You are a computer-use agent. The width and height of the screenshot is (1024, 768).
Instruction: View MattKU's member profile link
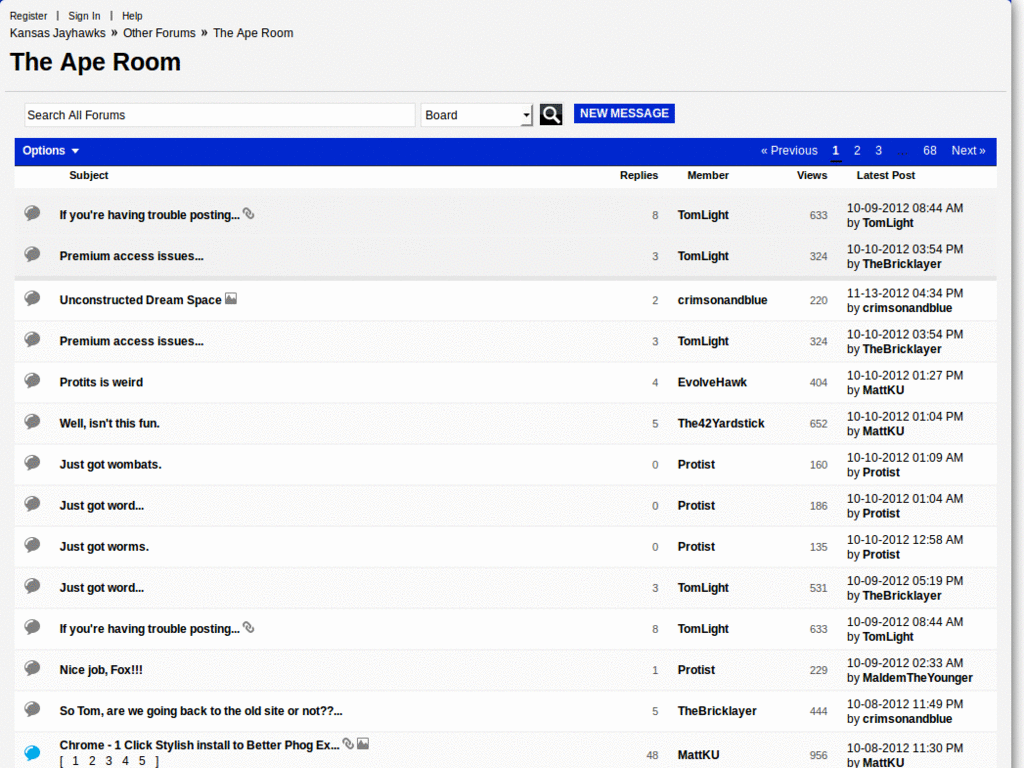(698, 755)
